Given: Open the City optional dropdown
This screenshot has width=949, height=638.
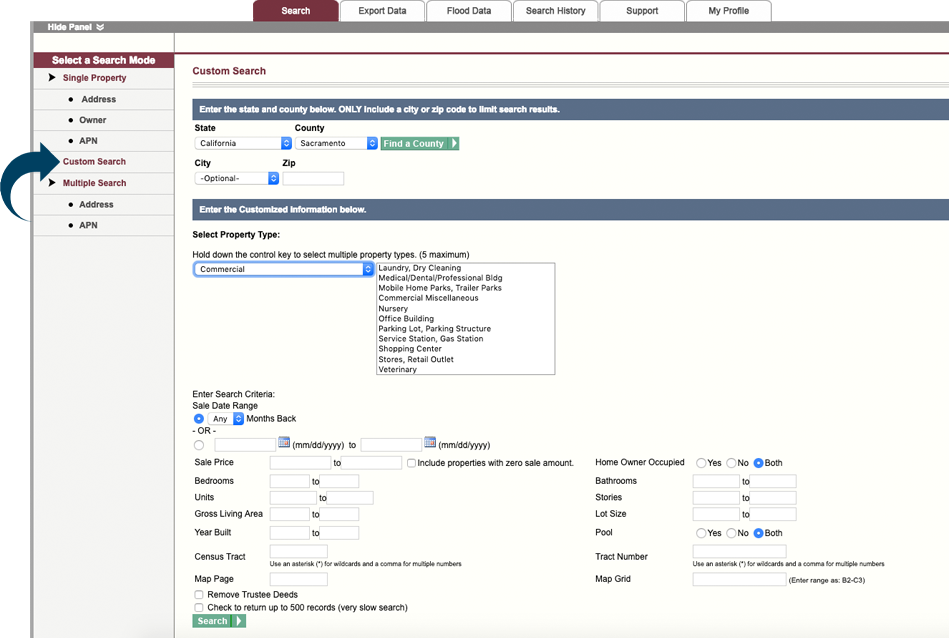Looking at the screenshot, I should 236,179.
